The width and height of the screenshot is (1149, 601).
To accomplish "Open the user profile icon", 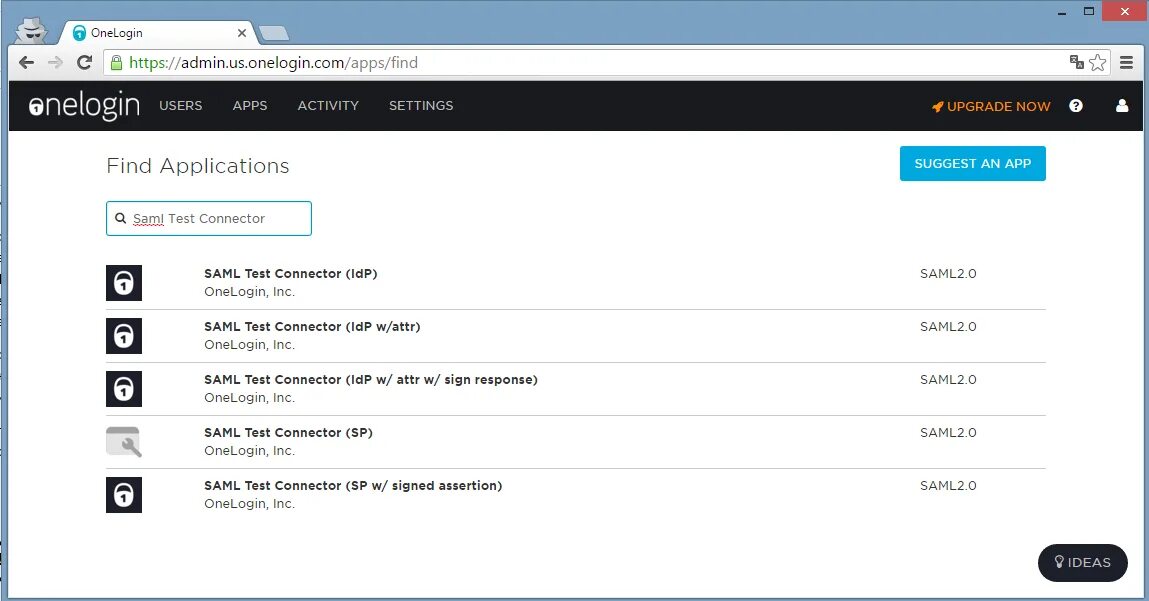I will pos(1122,106).
